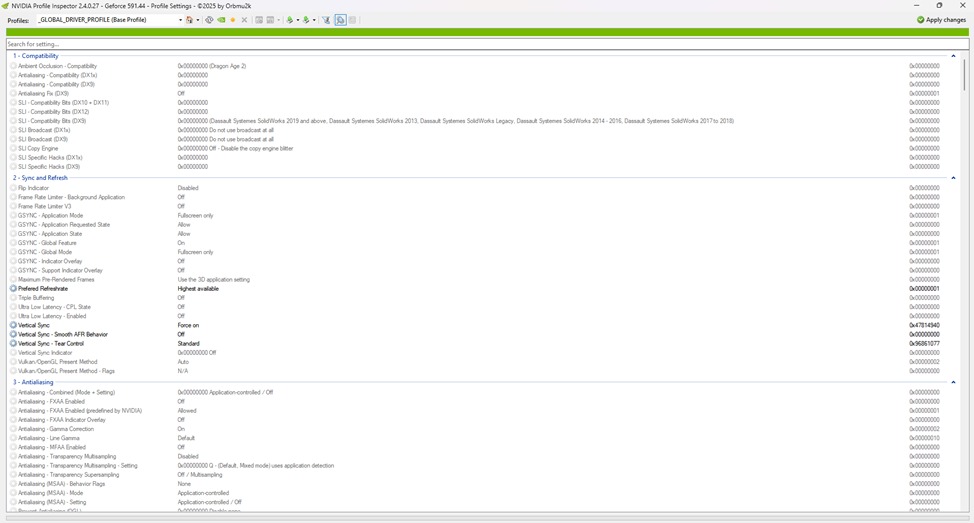Click the orange star create profile icon
This screenshot has width=974, height=523.
(x=233, y=20)
